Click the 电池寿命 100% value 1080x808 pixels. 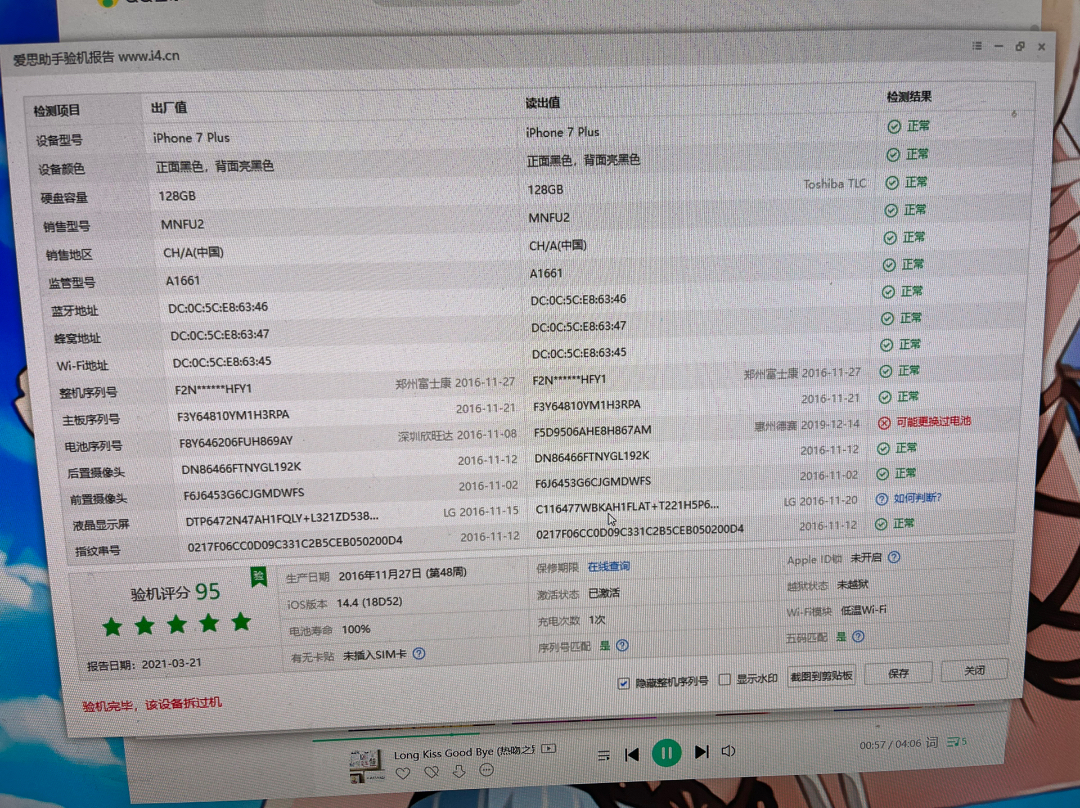[x=355, y=629]
